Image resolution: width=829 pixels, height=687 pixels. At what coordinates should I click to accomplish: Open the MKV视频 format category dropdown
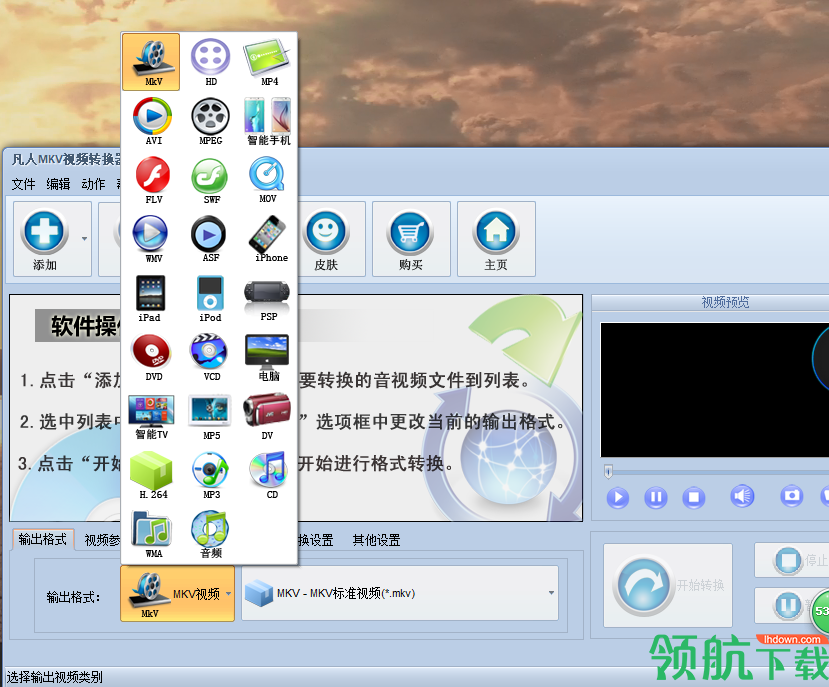(177, 593)
